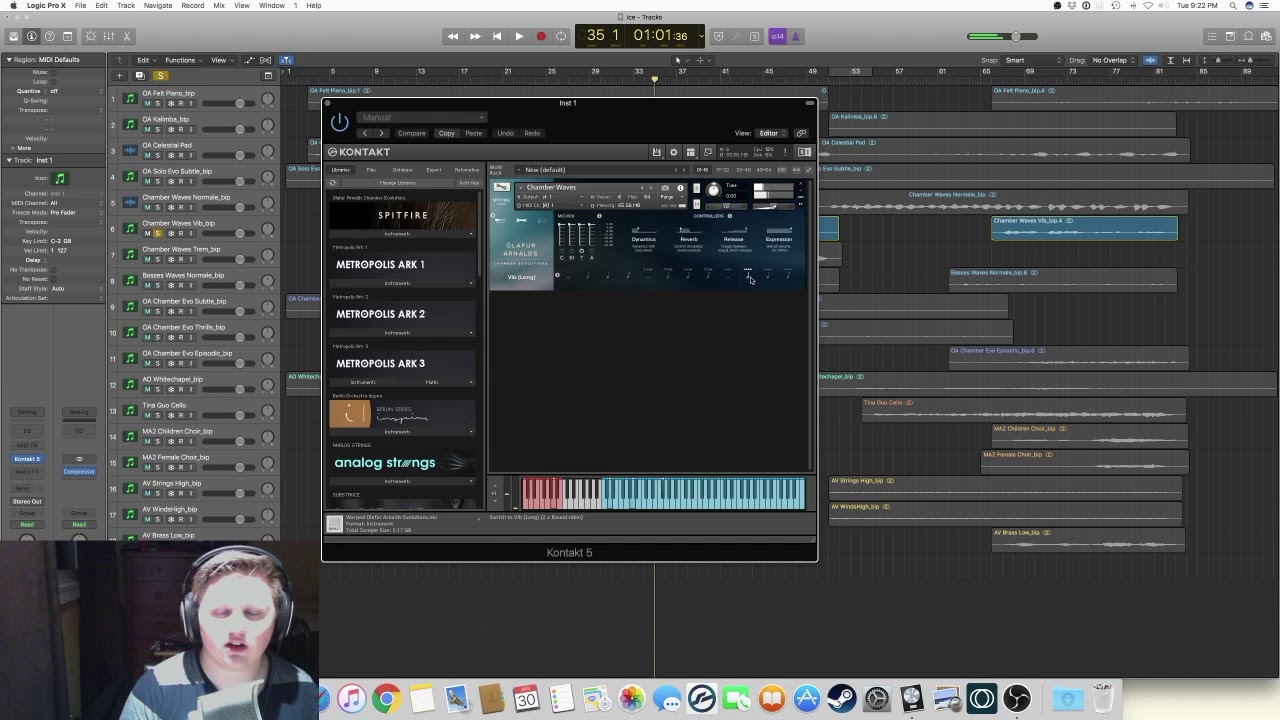Switch to Kontakt Libraries tab

(341, 170)
